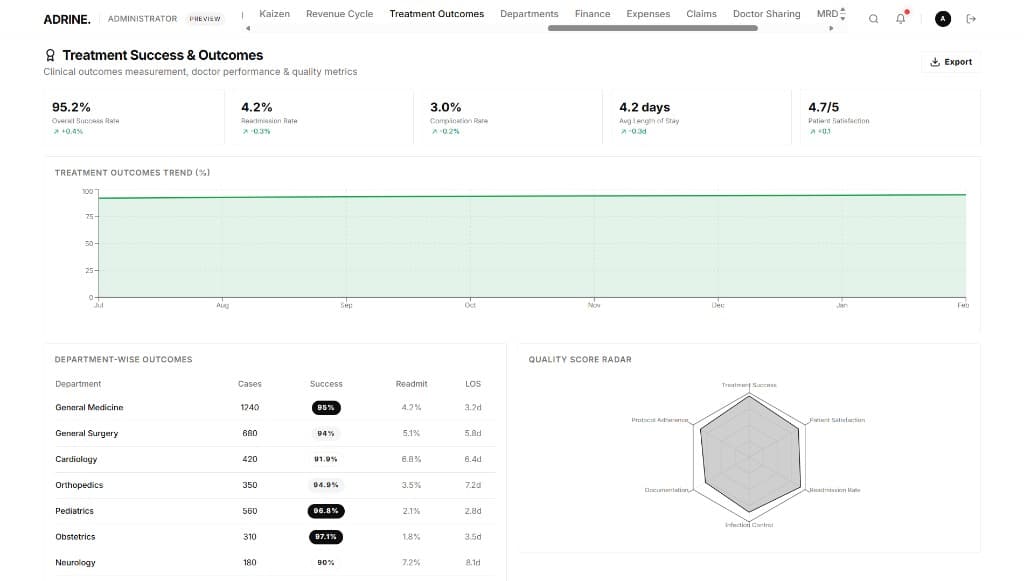Select the Finance tab
The height and width of the screenshot is (581, 1024).
pyautogui.click(x=592, y=14)
